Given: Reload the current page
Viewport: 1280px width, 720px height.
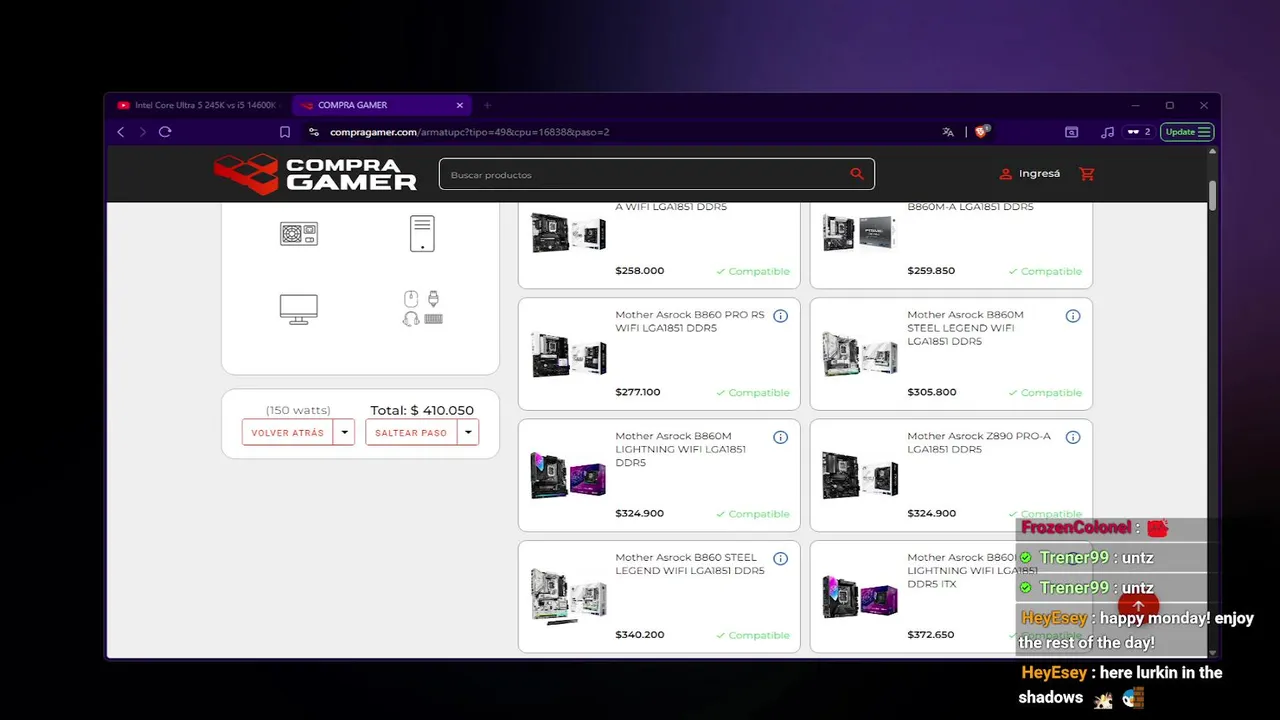Looking at the screenshot, I should [165, 132].
